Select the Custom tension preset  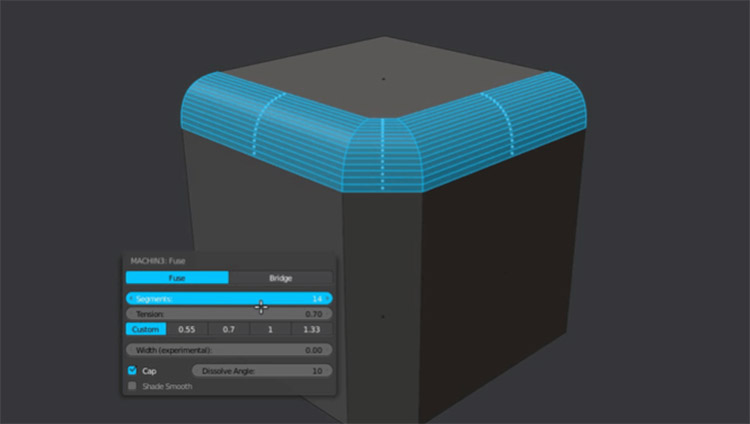pos(146,329)
